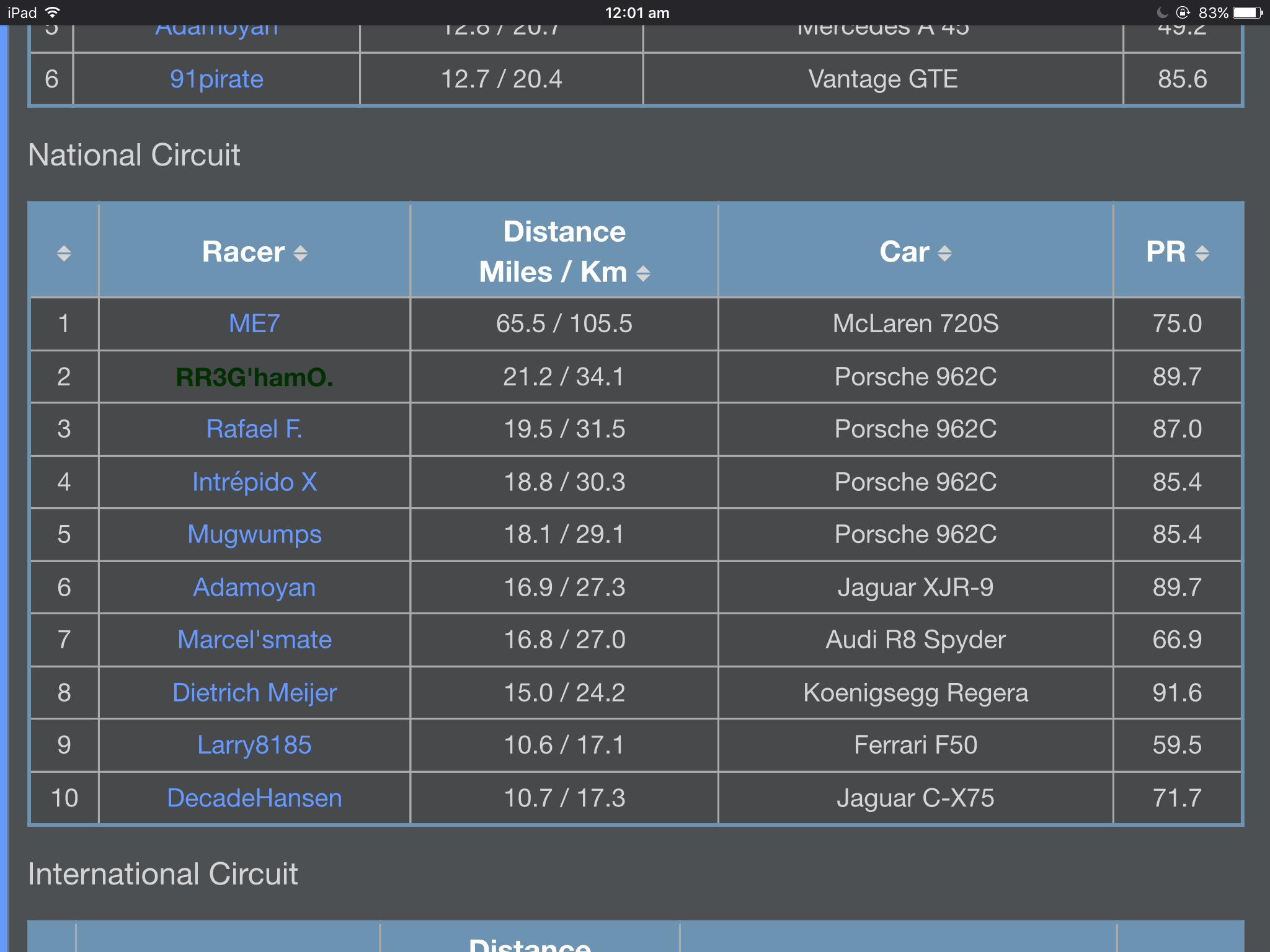Sort by Distance Miles / Km arrows
Viewport: 1270px width, 952px height.
643,273
